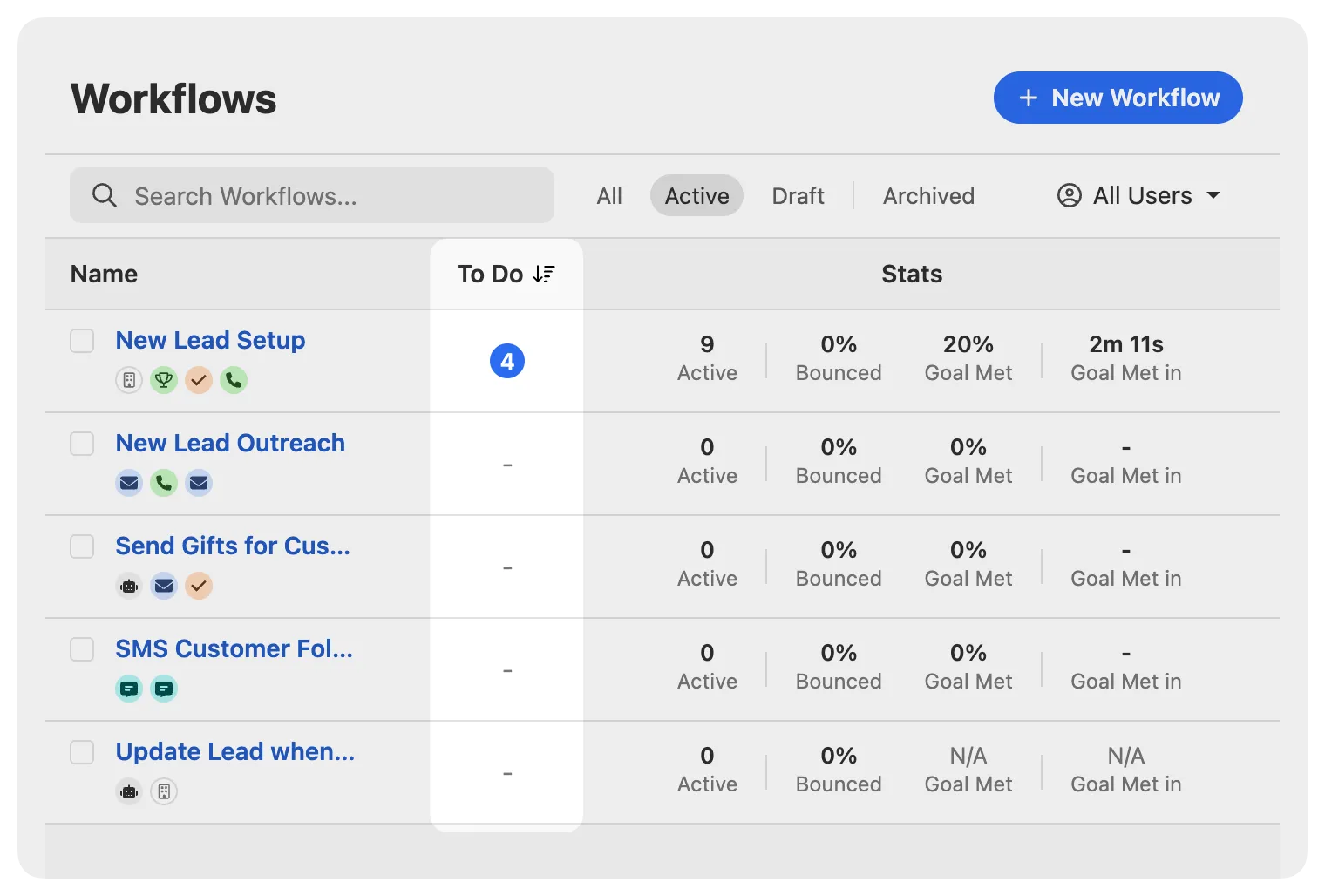Click the checkmark task icon under Send Gifts
Image resolution: width=1325 pixels, height=896 pixels.
(x=199, y=586)
